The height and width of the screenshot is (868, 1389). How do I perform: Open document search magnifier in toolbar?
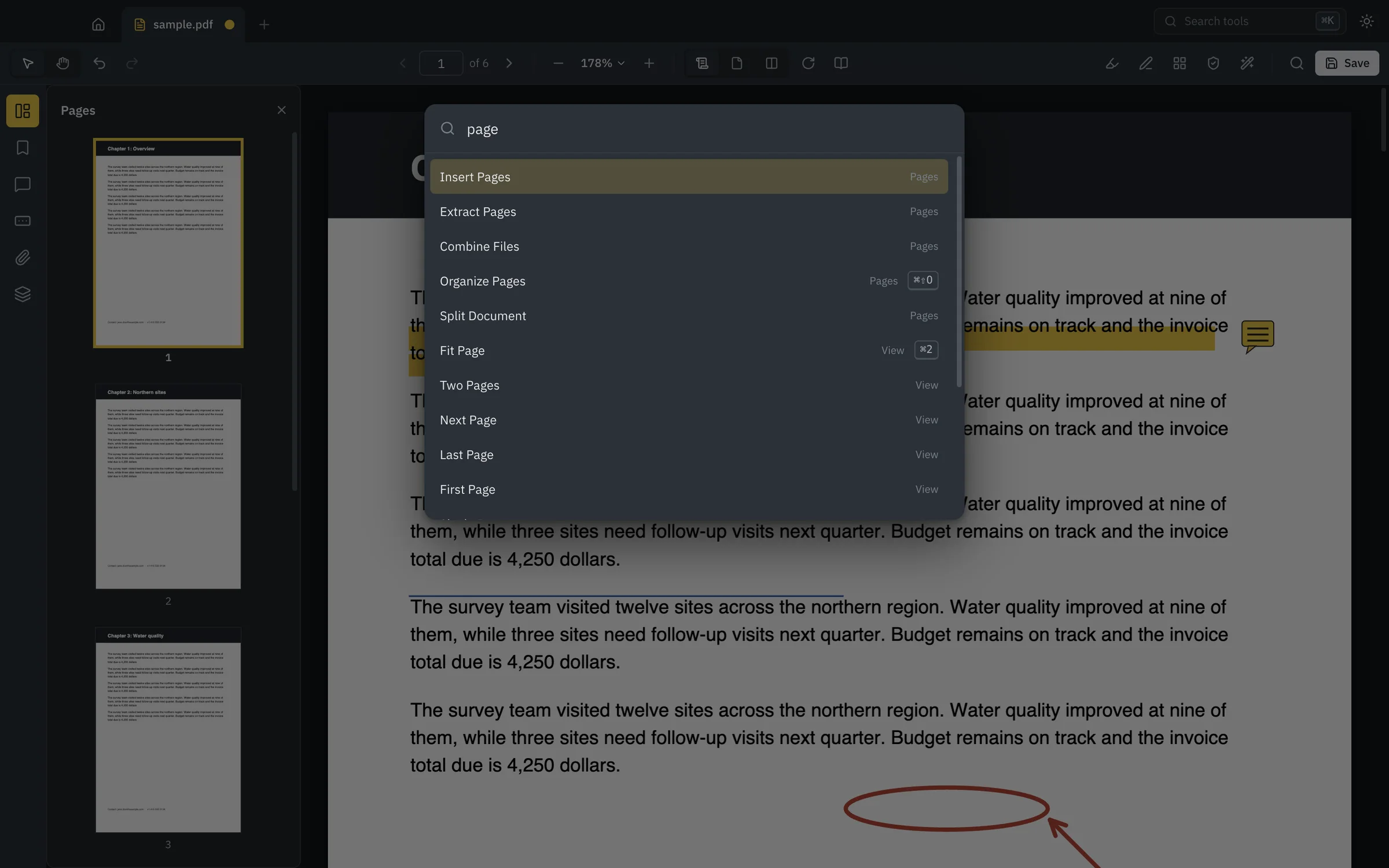(1296, 63)
